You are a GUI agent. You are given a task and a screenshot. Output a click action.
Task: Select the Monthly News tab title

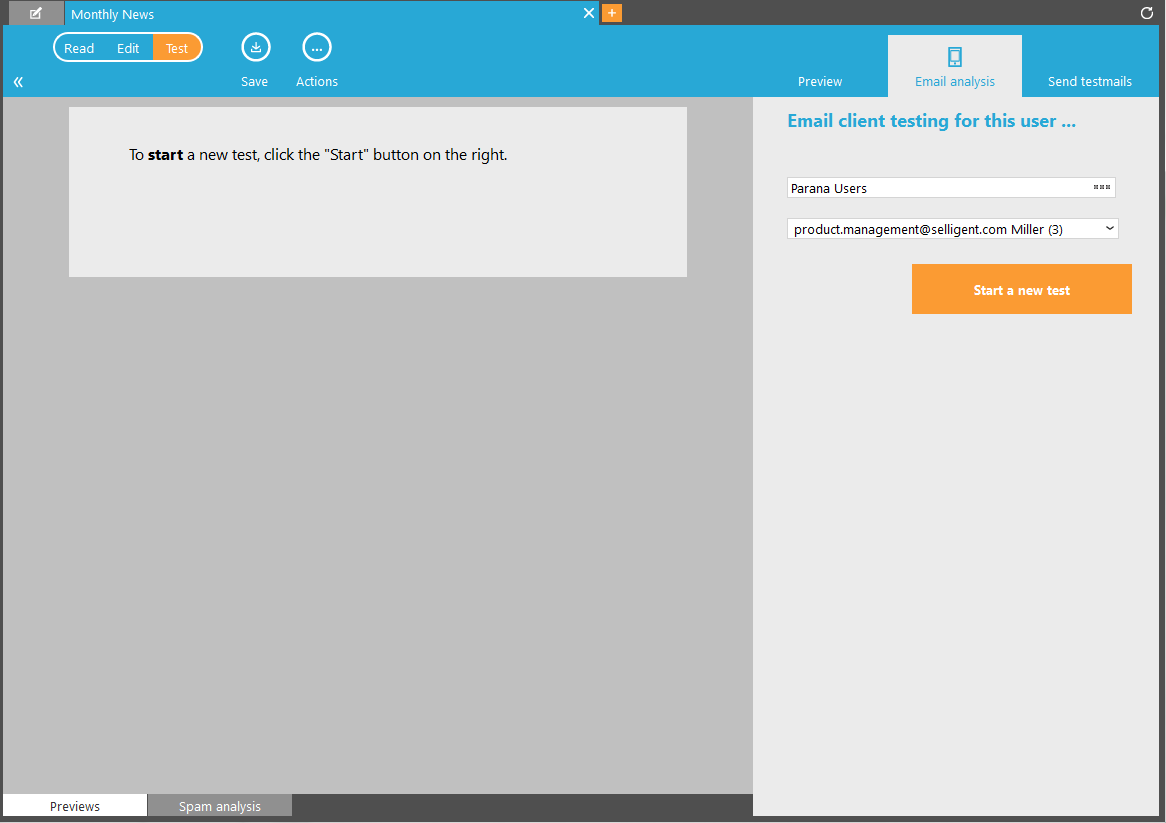(x=113, y=15)
